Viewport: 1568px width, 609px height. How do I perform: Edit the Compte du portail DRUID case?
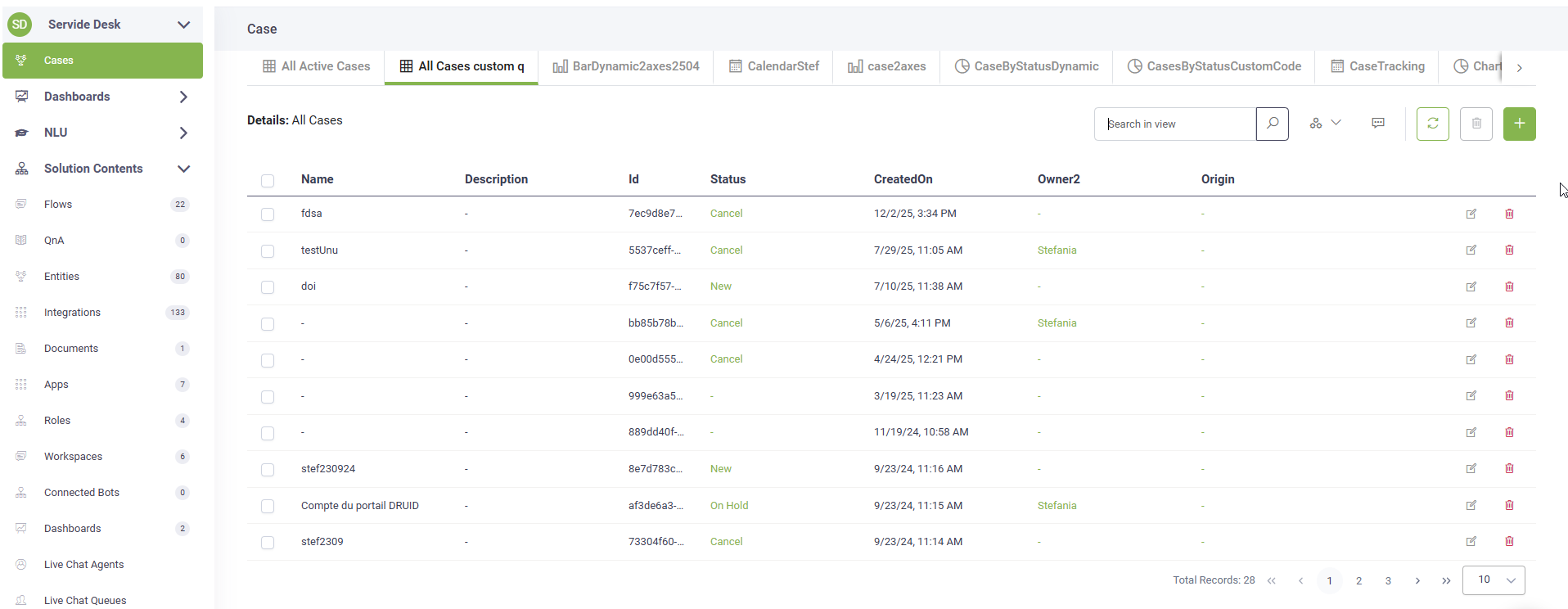click(1471, 505)
